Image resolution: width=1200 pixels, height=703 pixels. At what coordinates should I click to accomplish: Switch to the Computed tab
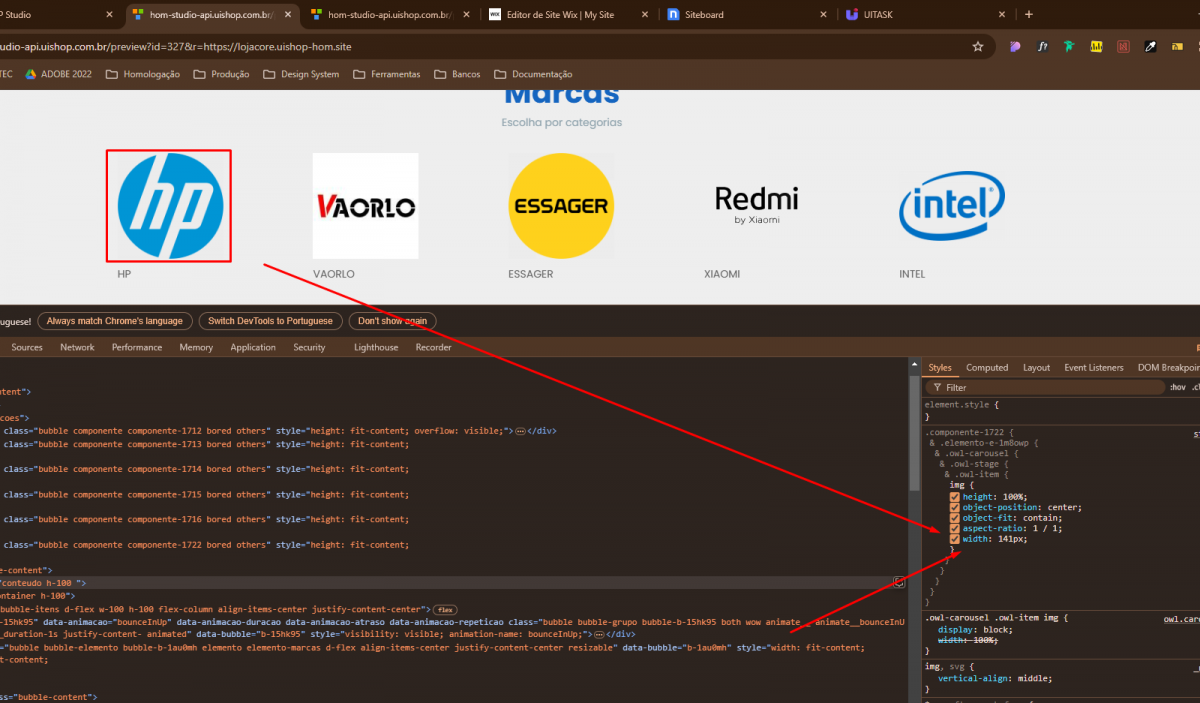pyautogui.click(x=986, y=368)
